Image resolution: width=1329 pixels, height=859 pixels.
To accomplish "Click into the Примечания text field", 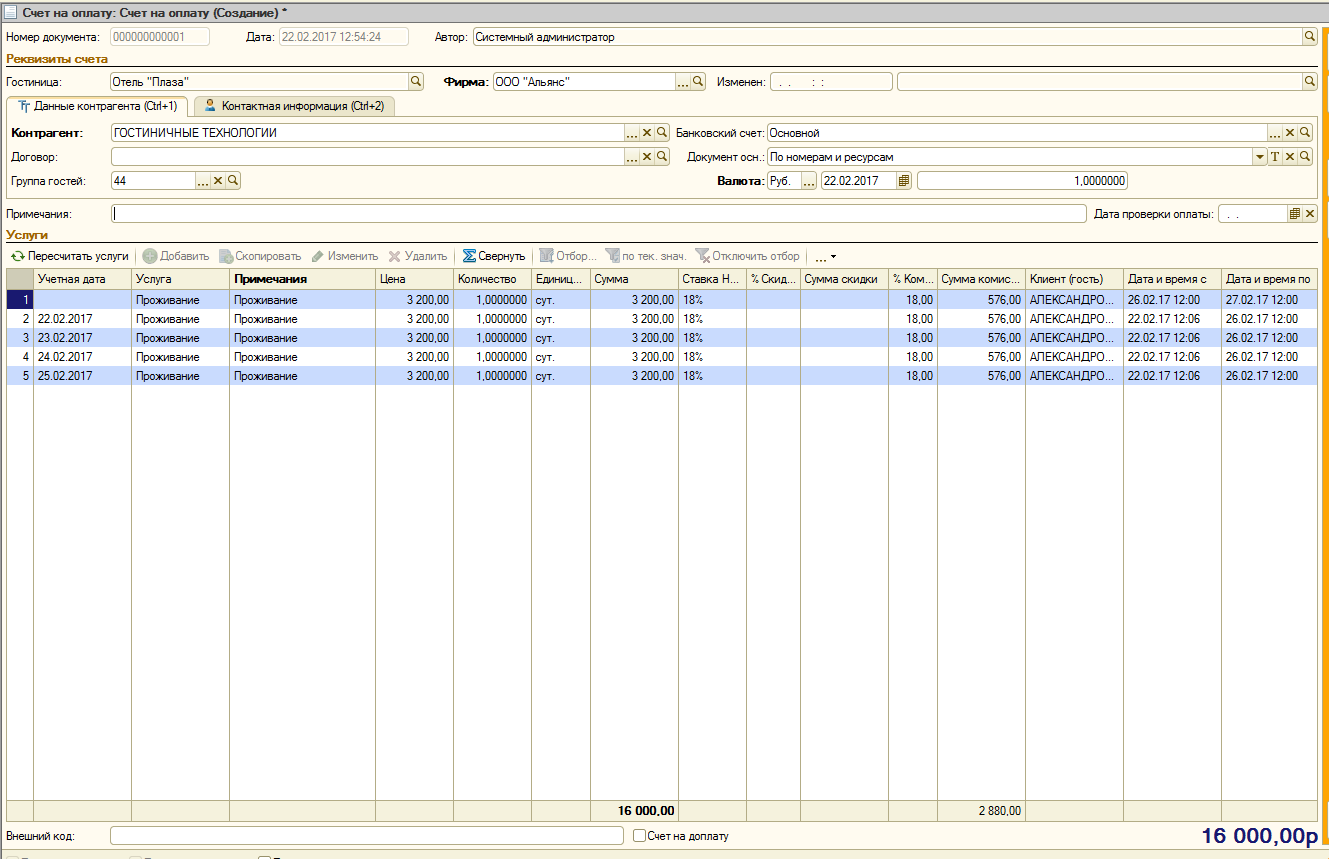I will point(598,214).
